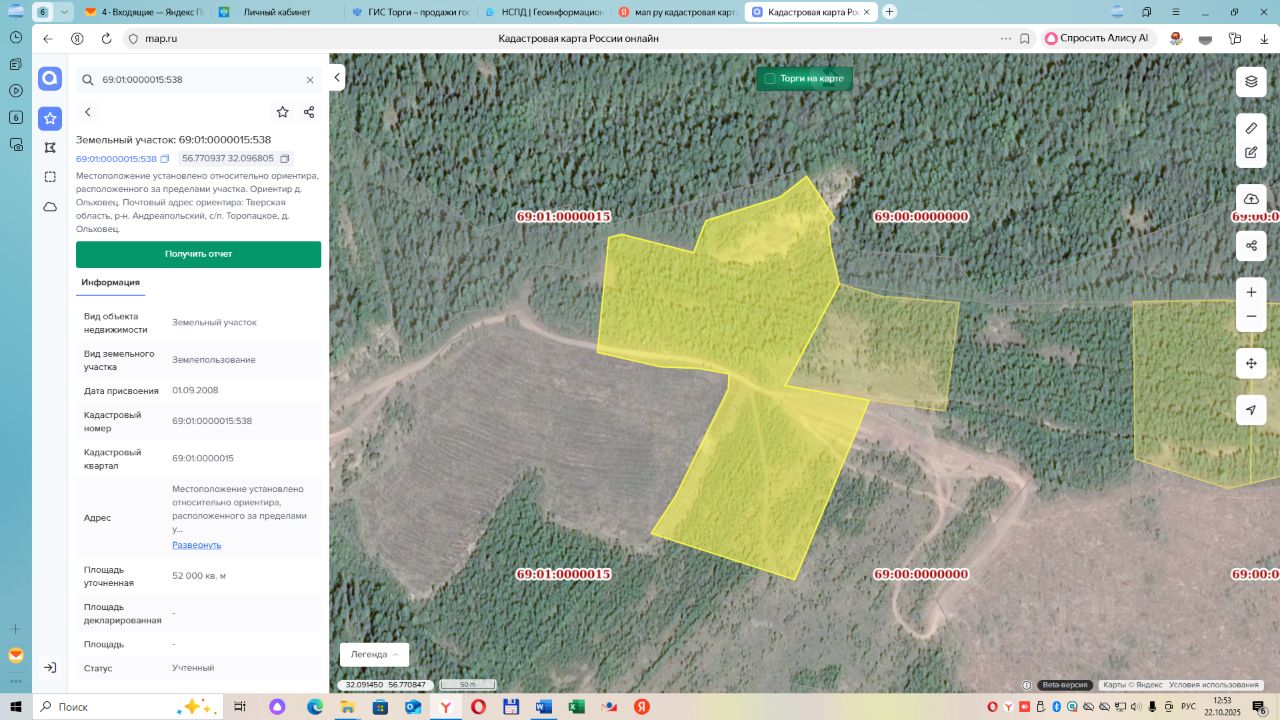Open browser downloads
The width and height of the screenshot is (1280, 720).
point(1264,38)
